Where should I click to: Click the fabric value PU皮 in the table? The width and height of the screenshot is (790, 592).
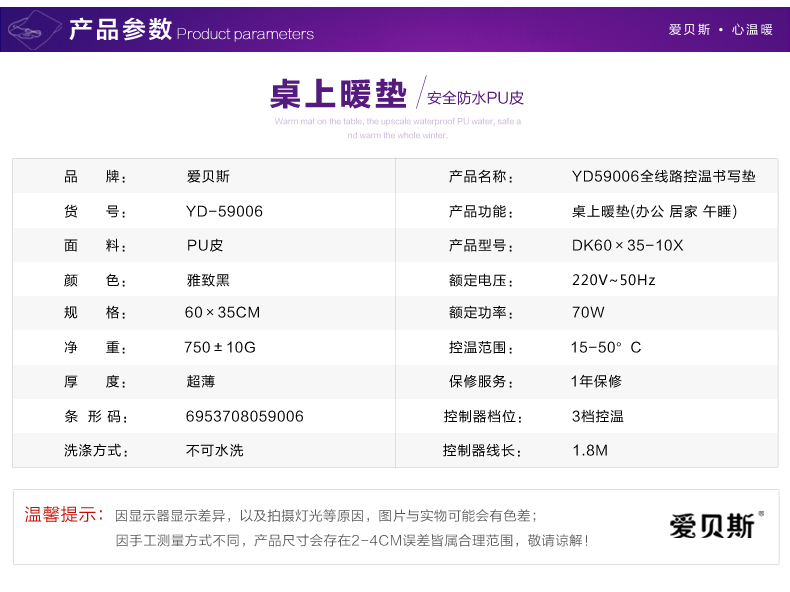(205, 245)
